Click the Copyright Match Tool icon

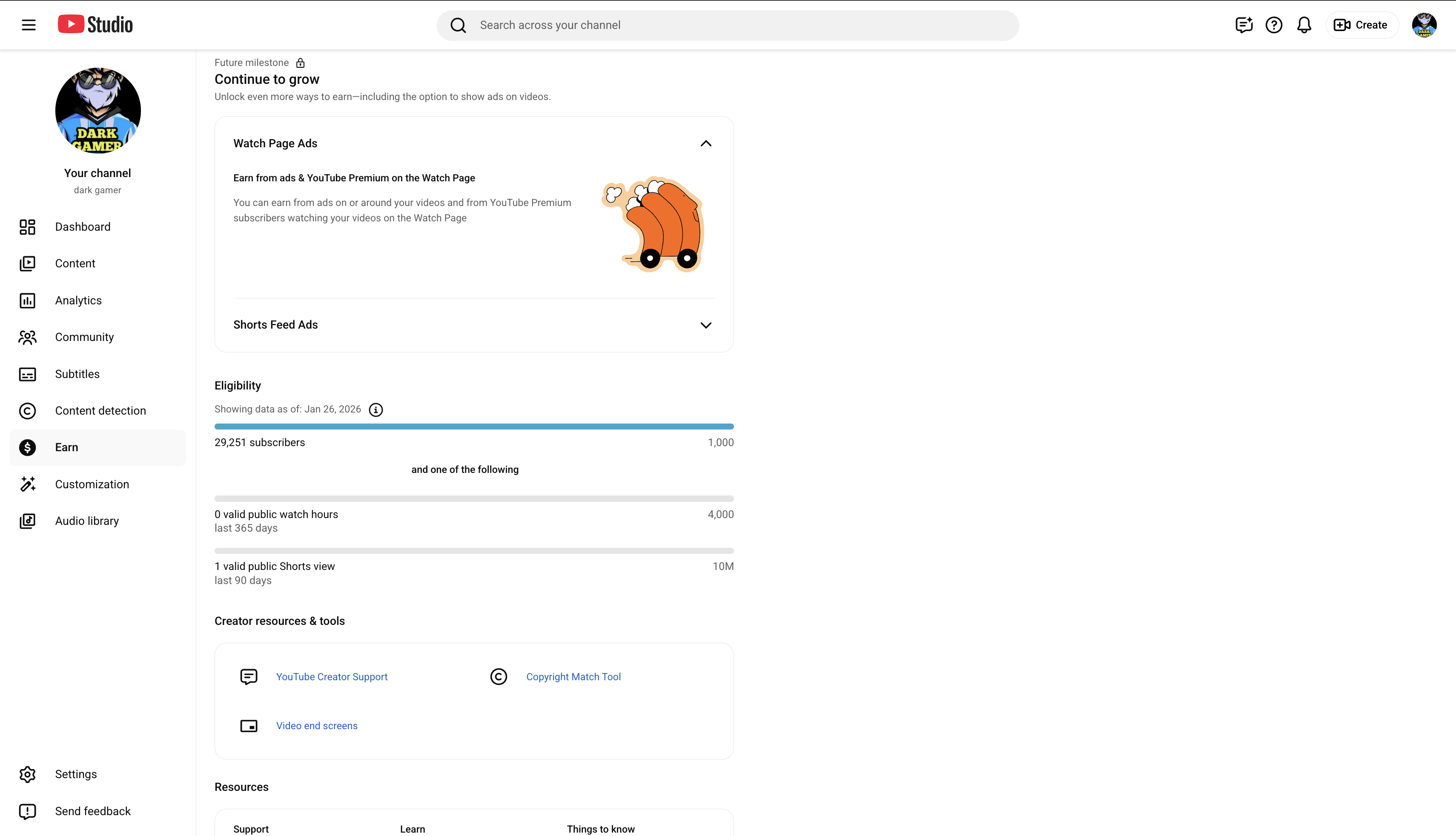pos(499,676)
